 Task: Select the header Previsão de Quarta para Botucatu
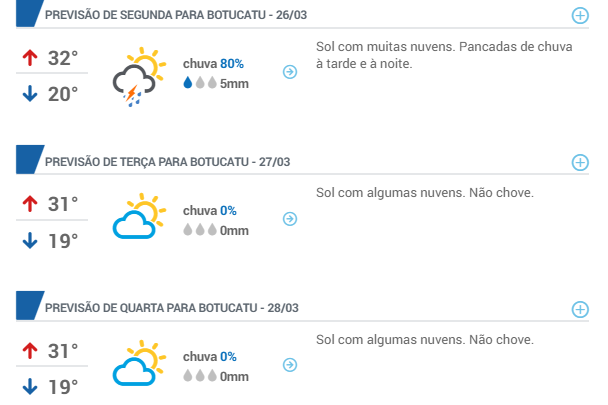[172, 308]
